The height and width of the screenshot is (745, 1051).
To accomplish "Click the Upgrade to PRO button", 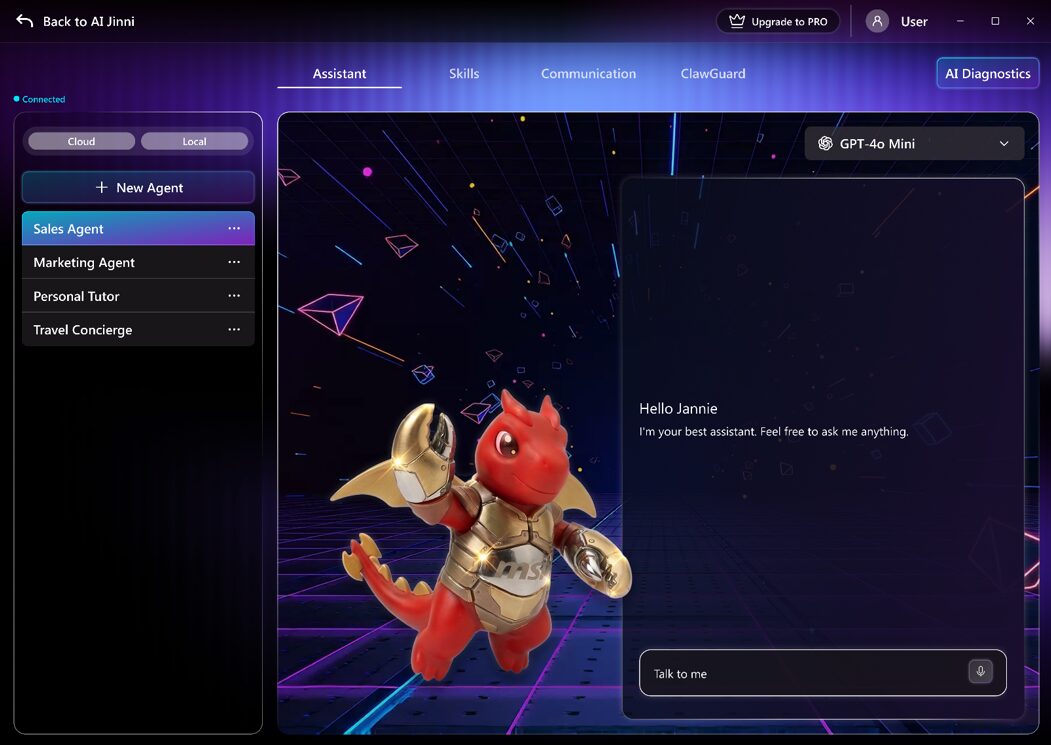I will click(x=778, y=21).
